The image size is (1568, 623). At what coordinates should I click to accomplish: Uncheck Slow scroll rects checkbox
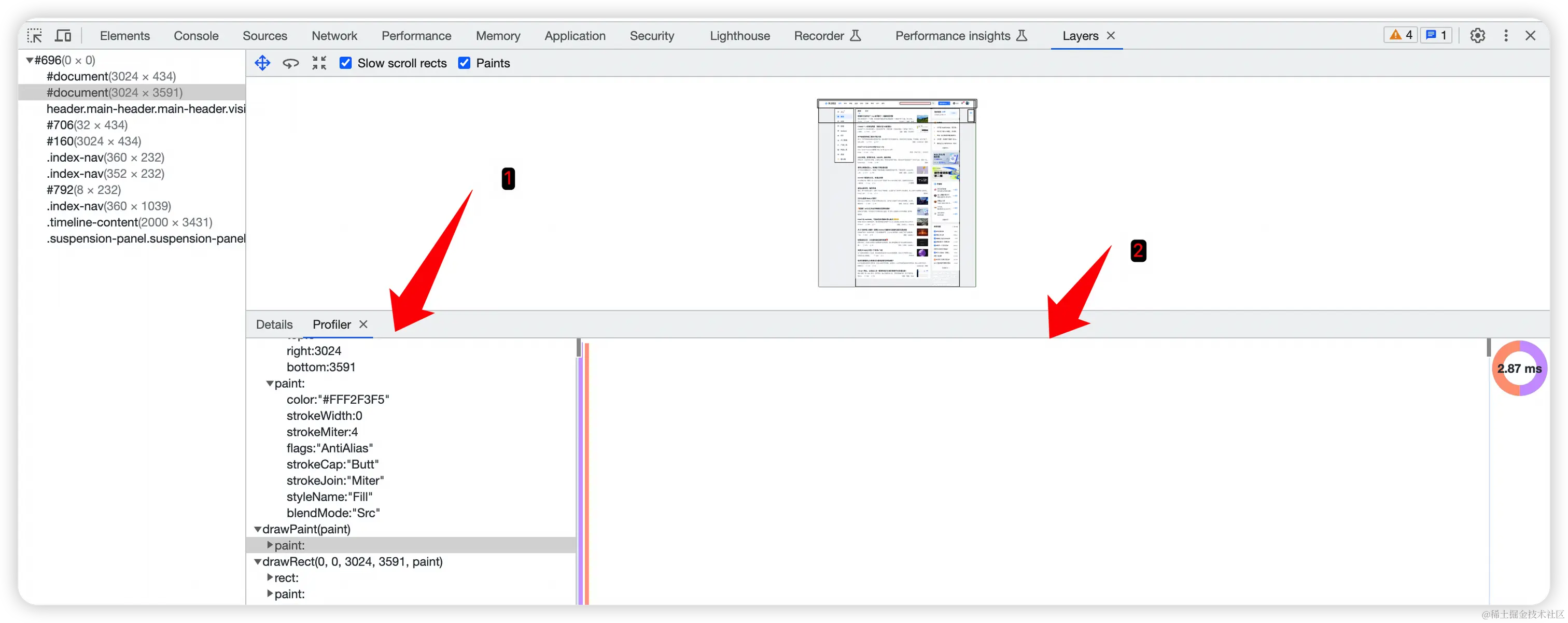(x=345, y=63)
